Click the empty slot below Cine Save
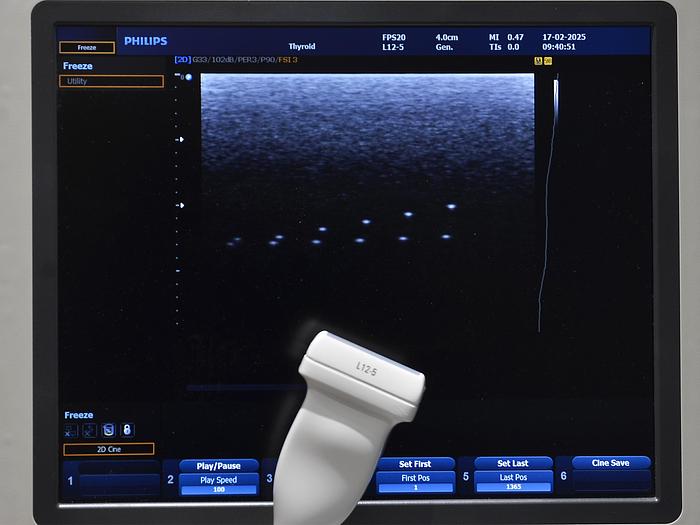Viewport: 700px width, 525px height. coord(611,481)
